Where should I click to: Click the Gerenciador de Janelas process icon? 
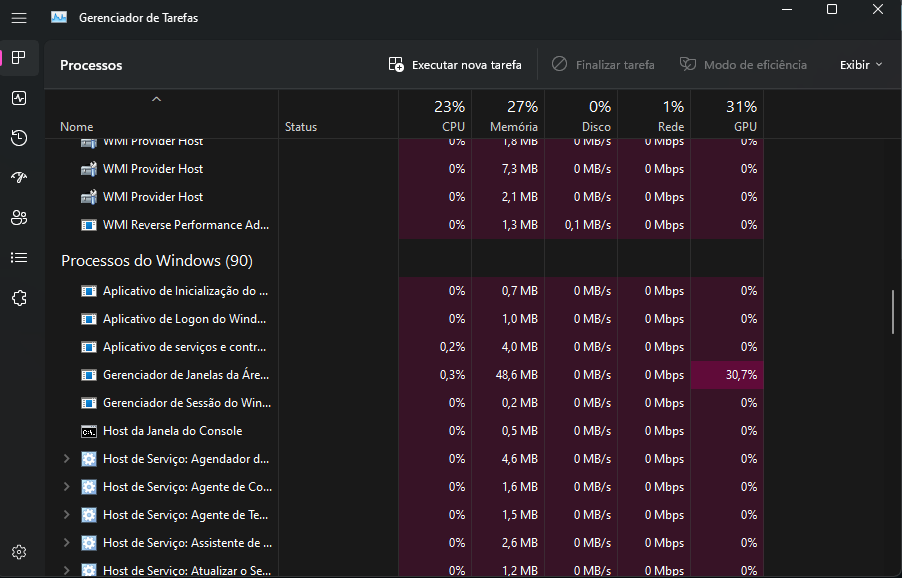(x=89, y=375)
